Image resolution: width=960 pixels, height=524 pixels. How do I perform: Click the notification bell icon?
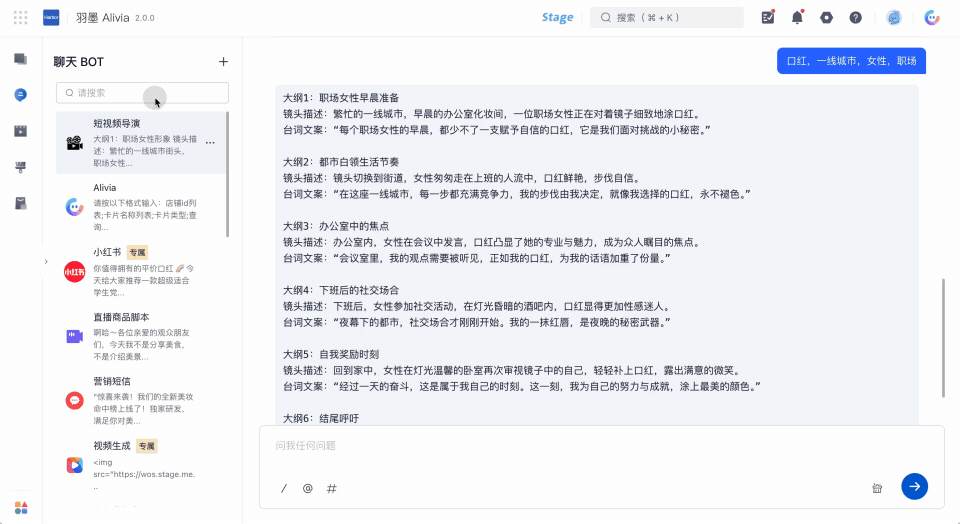pos(797,17)
